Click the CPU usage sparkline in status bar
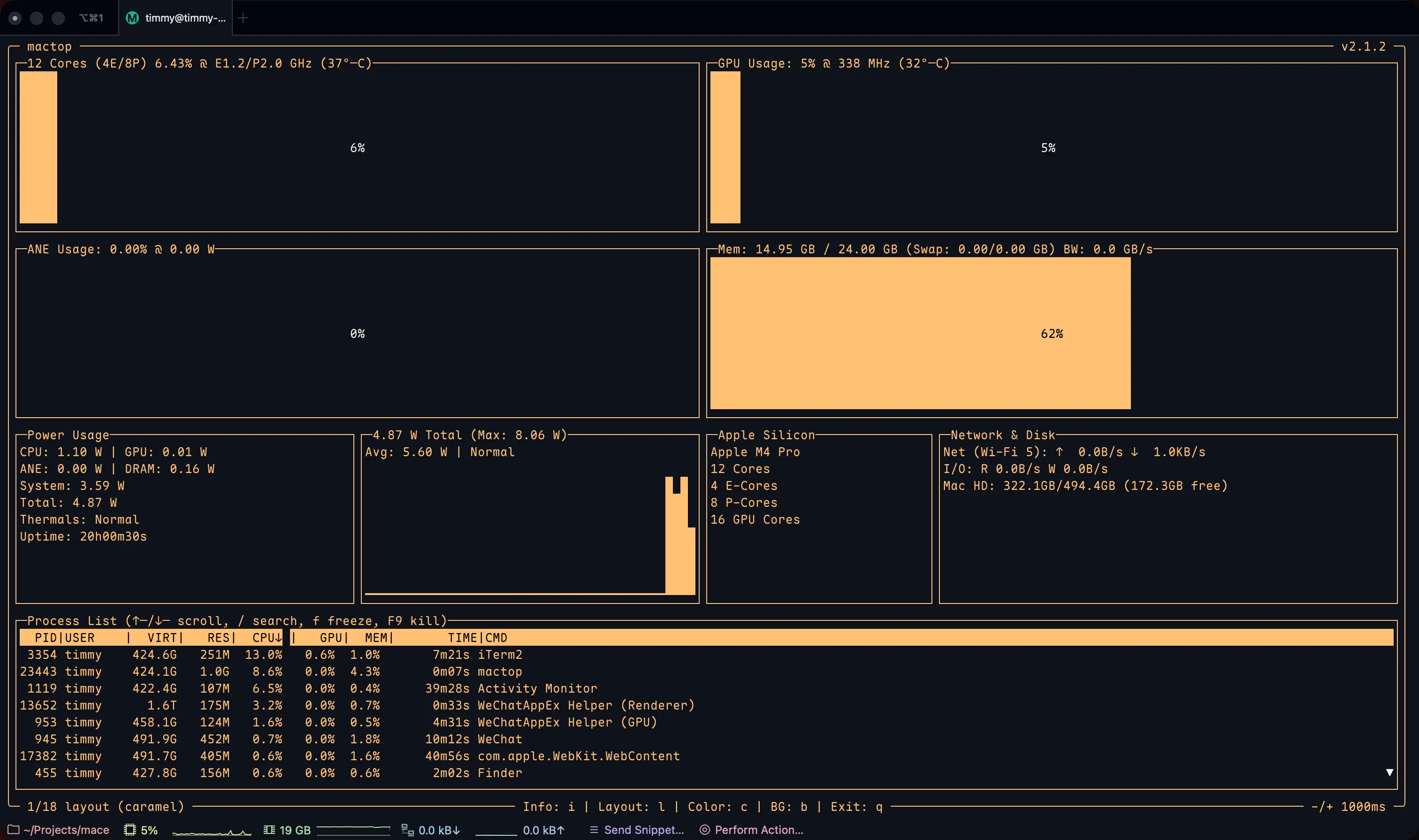1419x840 pixels. (212, 832)
